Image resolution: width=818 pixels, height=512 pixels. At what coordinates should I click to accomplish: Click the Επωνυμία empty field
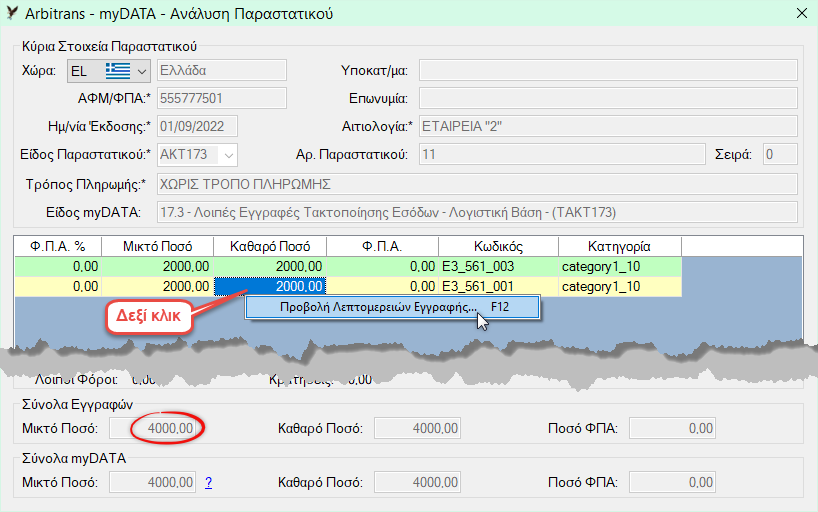[608, 99]
